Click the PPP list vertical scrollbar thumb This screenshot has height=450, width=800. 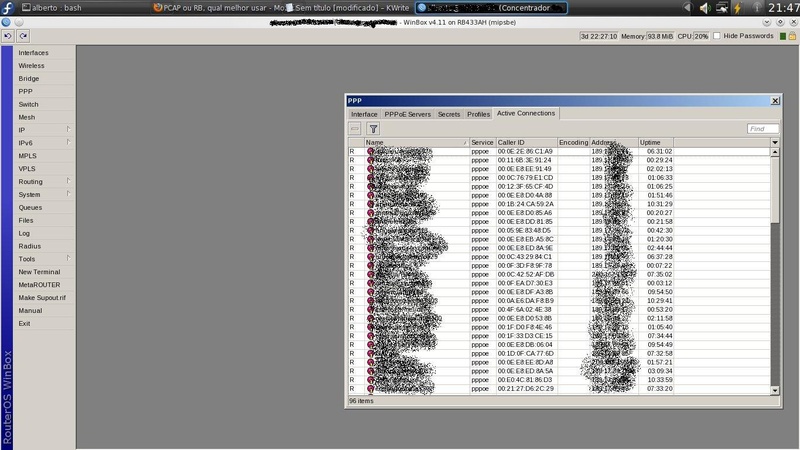[x=775, y=190]
